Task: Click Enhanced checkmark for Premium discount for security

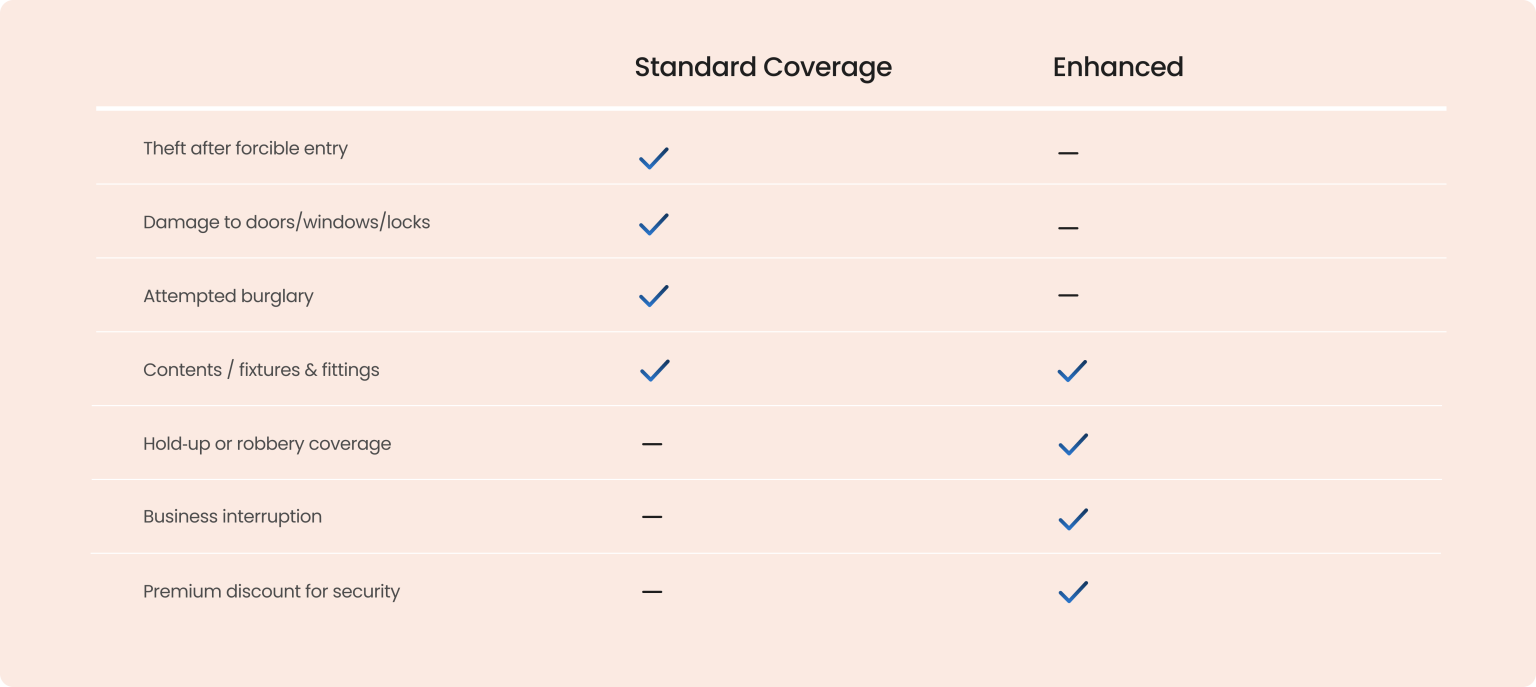Action: (x=1072, y=592)
